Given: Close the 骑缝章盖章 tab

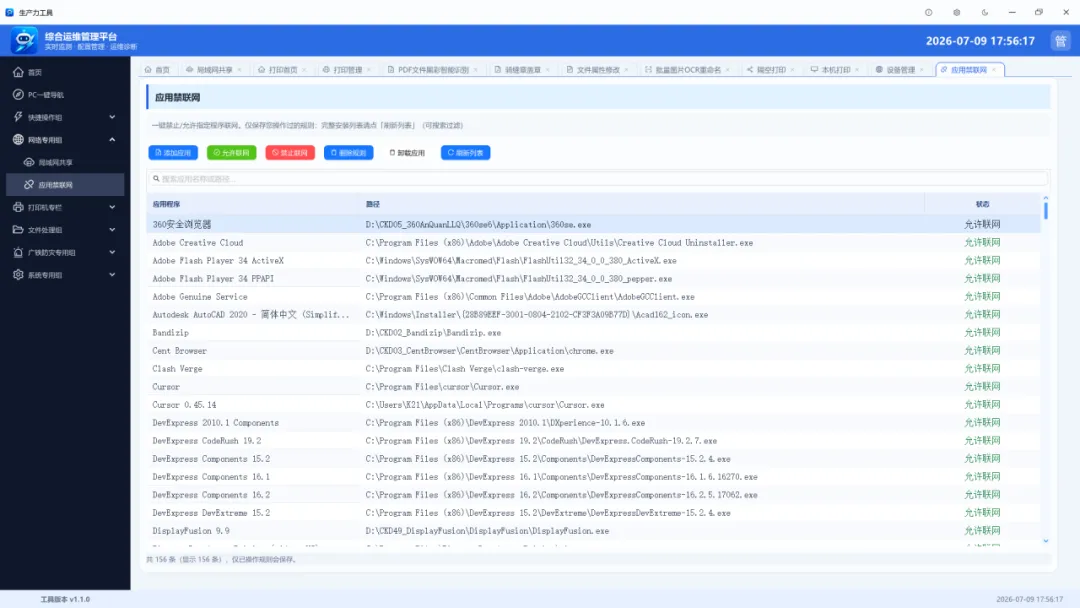Looking at the screenshot, I should pyautogui.click(x=548, y=70).
